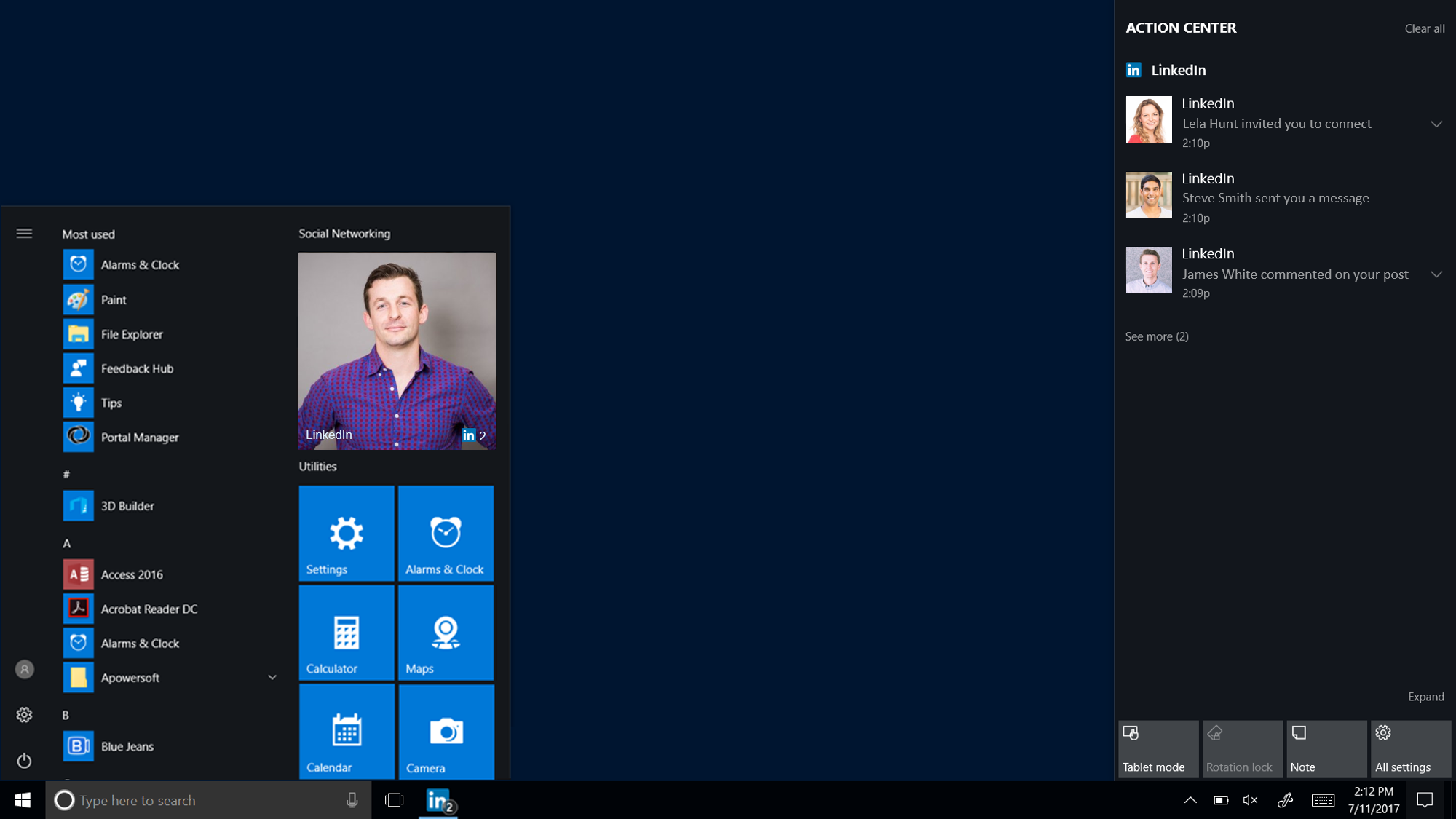The image size is (1456, 819).
Task: Expand James White's comment notification
Action: pyautogui.click(x=1438, y=274)
